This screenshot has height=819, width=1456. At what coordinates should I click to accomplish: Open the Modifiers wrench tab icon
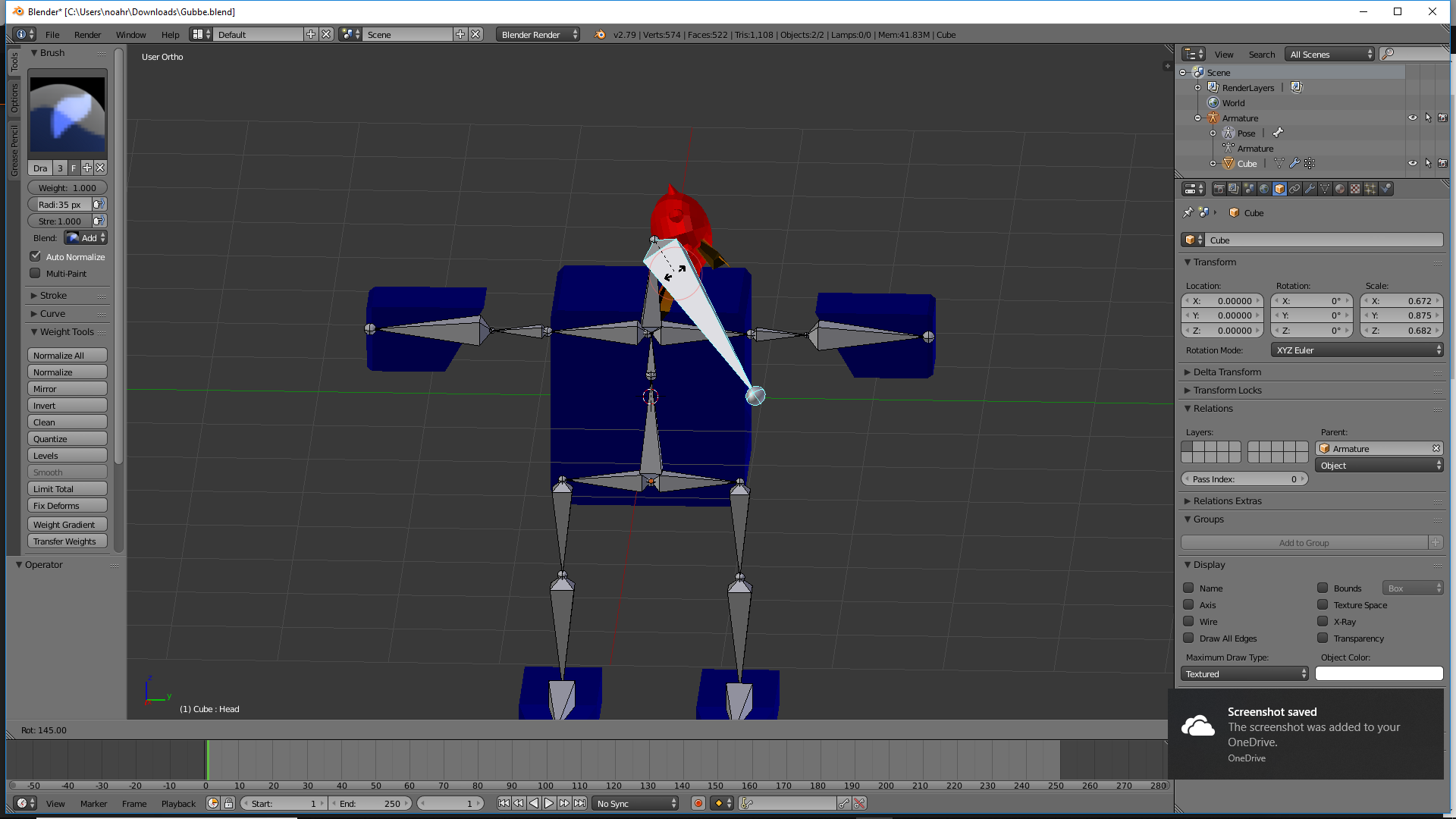tap(1310, 189)
